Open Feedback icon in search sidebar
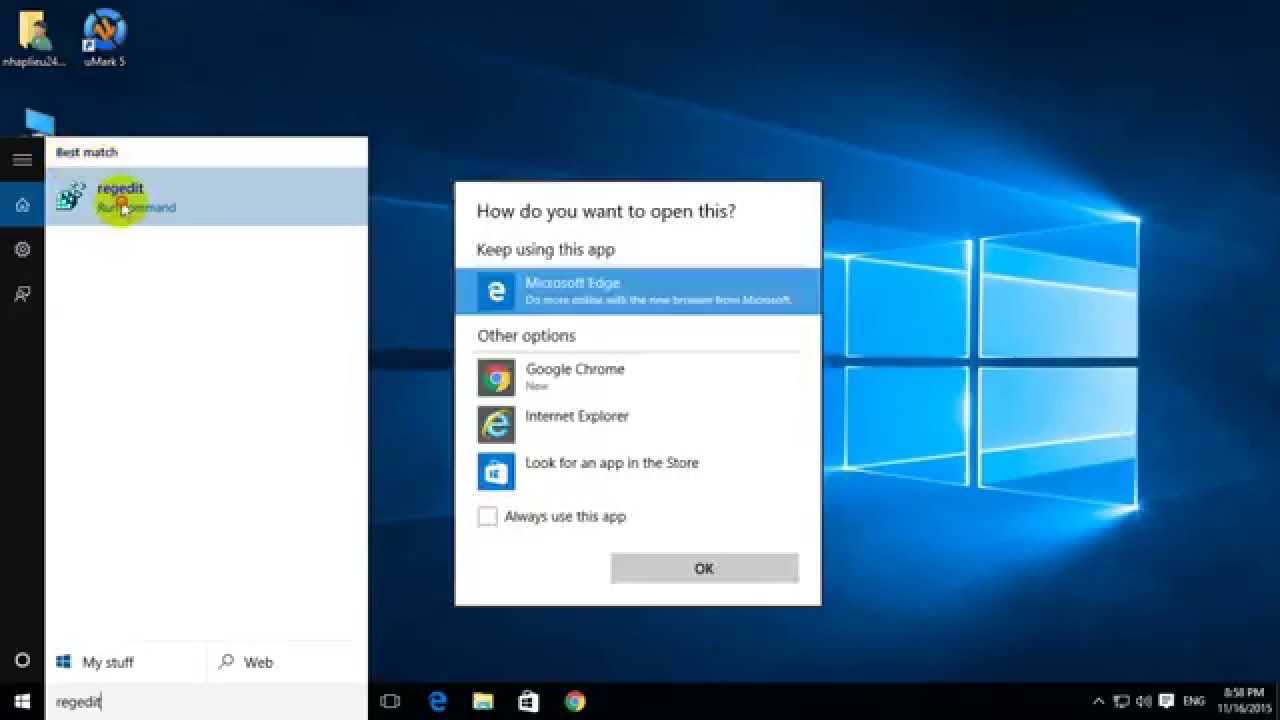The width and height of the screenshot is (1280, 720). point(22,294)
